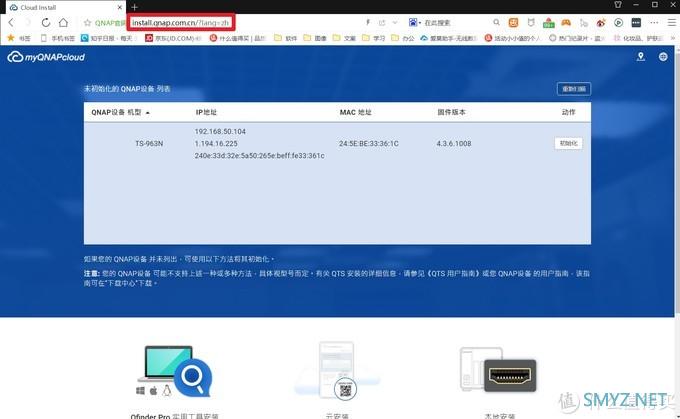Viewport: 680px width, 419px height.
Task: Open a new browser tab
Action: 134,7
